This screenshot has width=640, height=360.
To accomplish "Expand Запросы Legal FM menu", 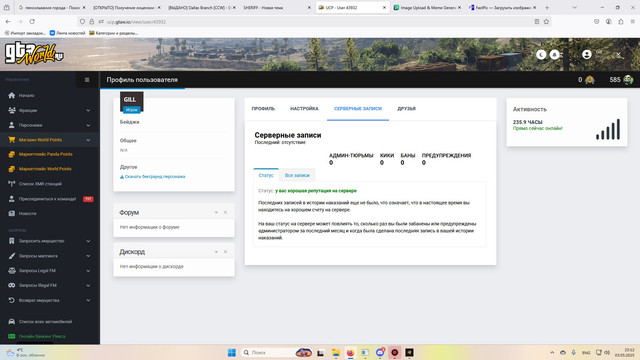I will click(x=50, y=271).
